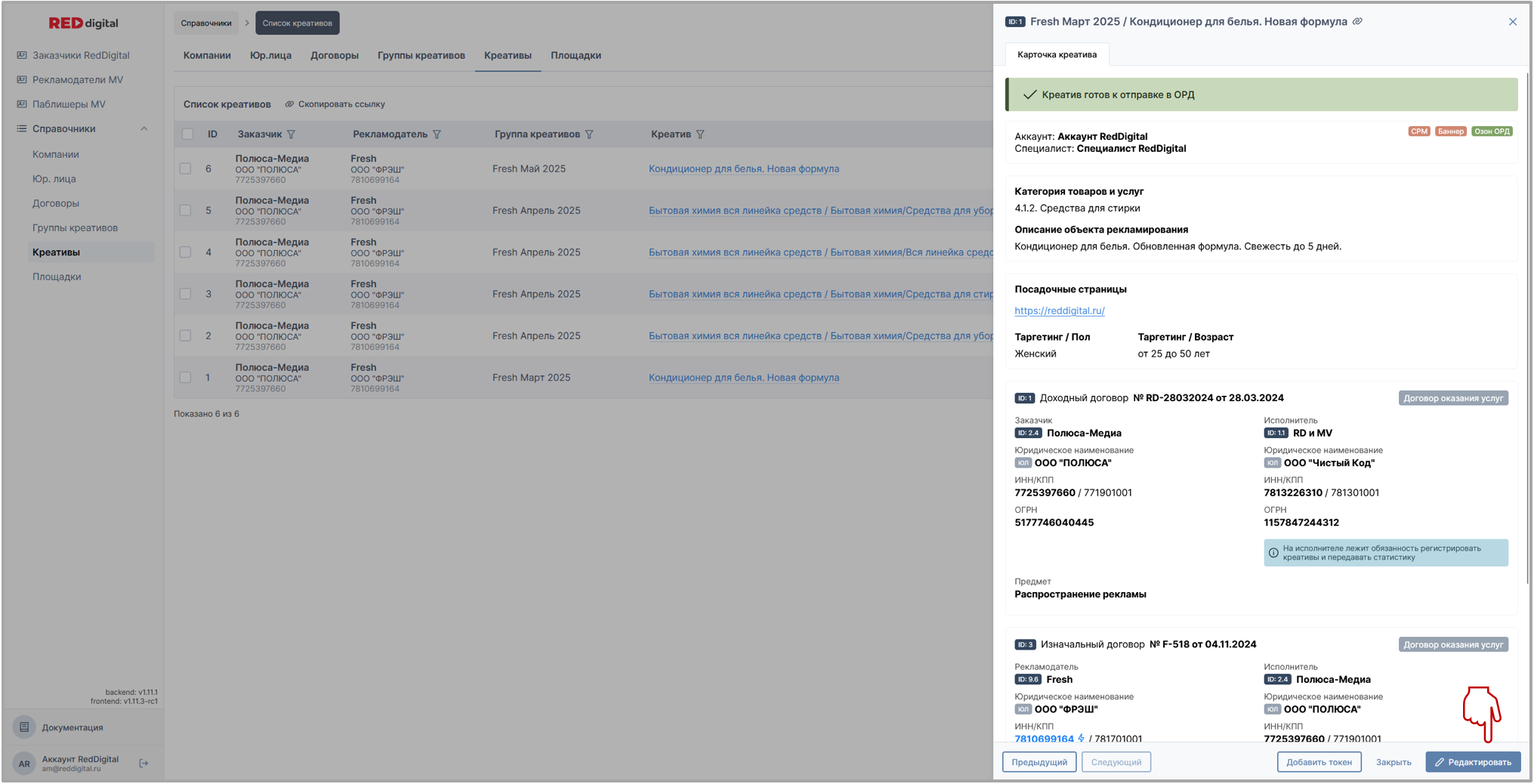1534x784 pixels.
Task: Open the reddigital.ru landing page link
Action: coord(1059,310)
